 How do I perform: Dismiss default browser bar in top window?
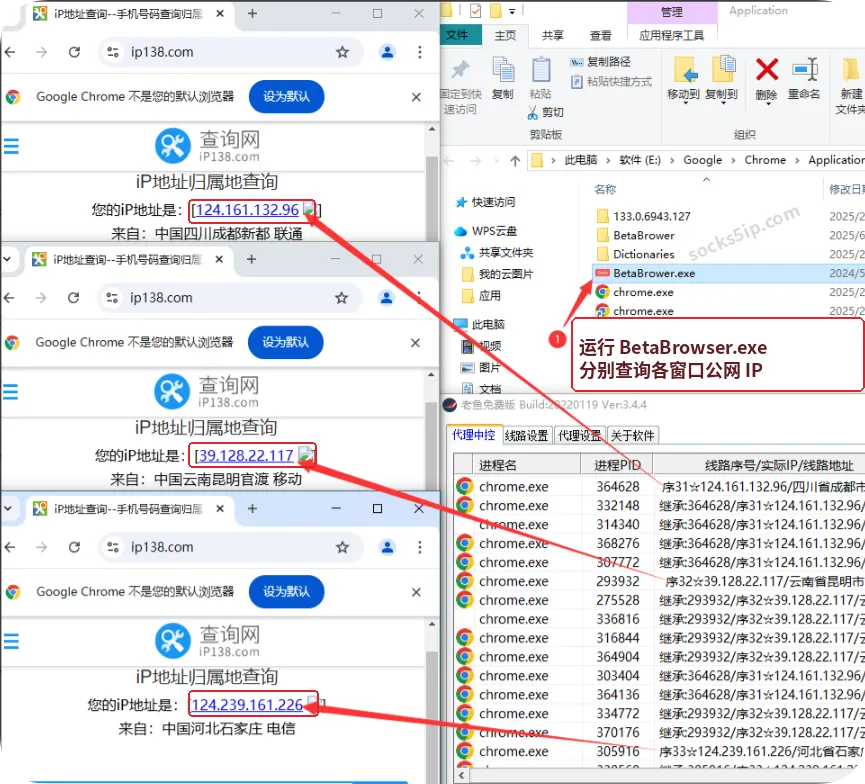pos(417,97)
